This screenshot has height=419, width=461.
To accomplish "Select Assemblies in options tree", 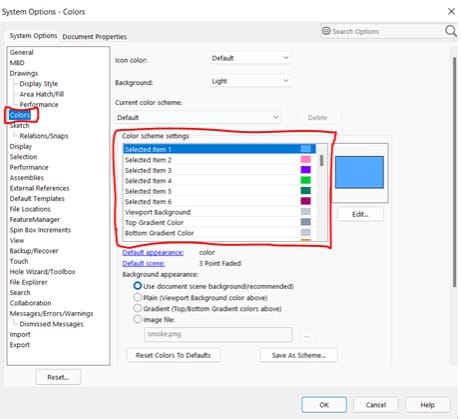I will tap(27, 178).
